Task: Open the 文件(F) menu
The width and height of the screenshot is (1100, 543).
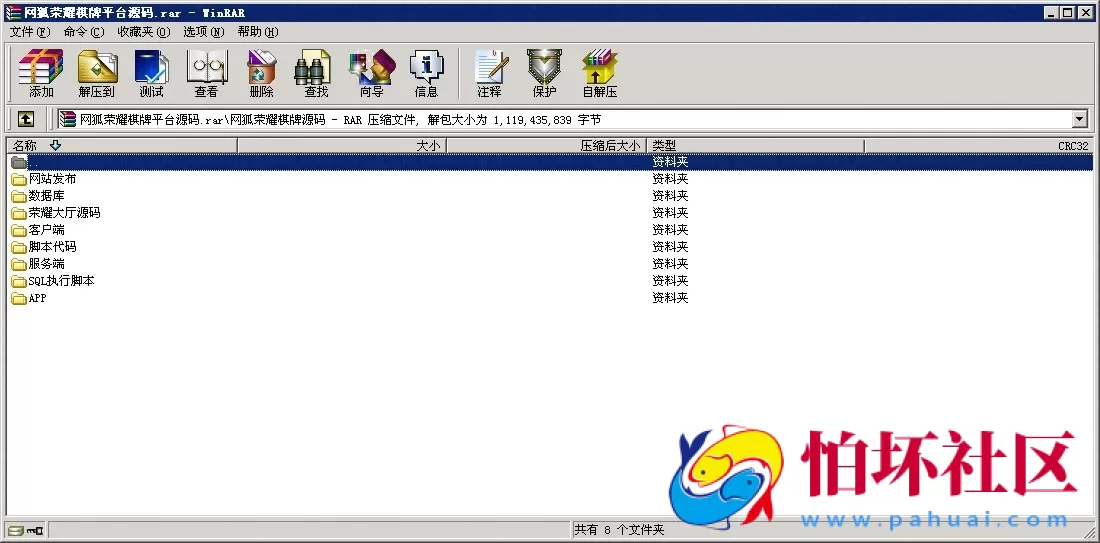Action: [x=30, y=32]
